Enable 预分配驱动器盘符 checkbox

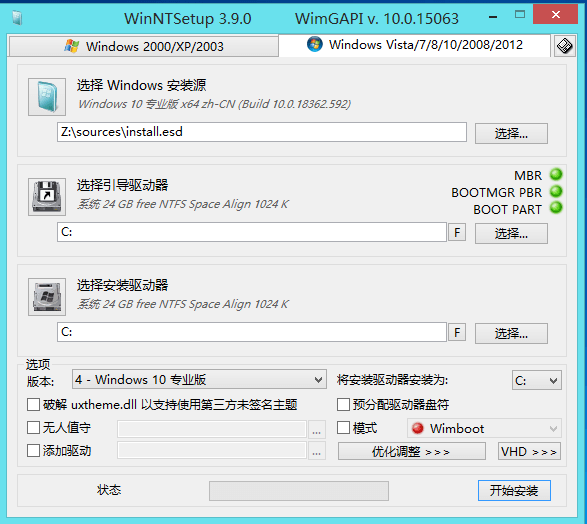(343, 405)
